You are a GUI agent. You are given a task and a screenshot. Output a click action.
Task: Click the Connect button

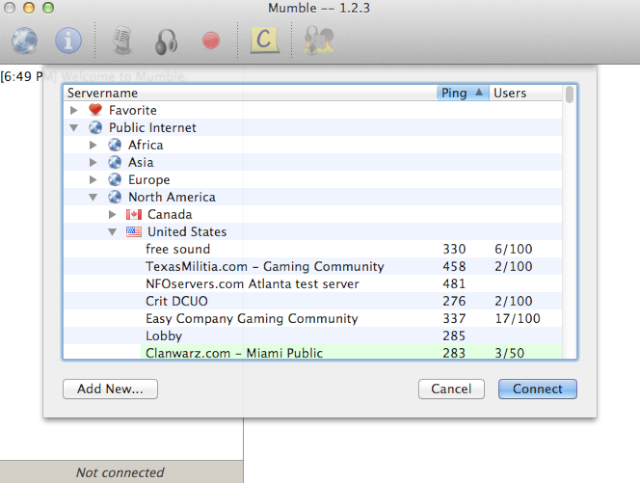point(537,389)
